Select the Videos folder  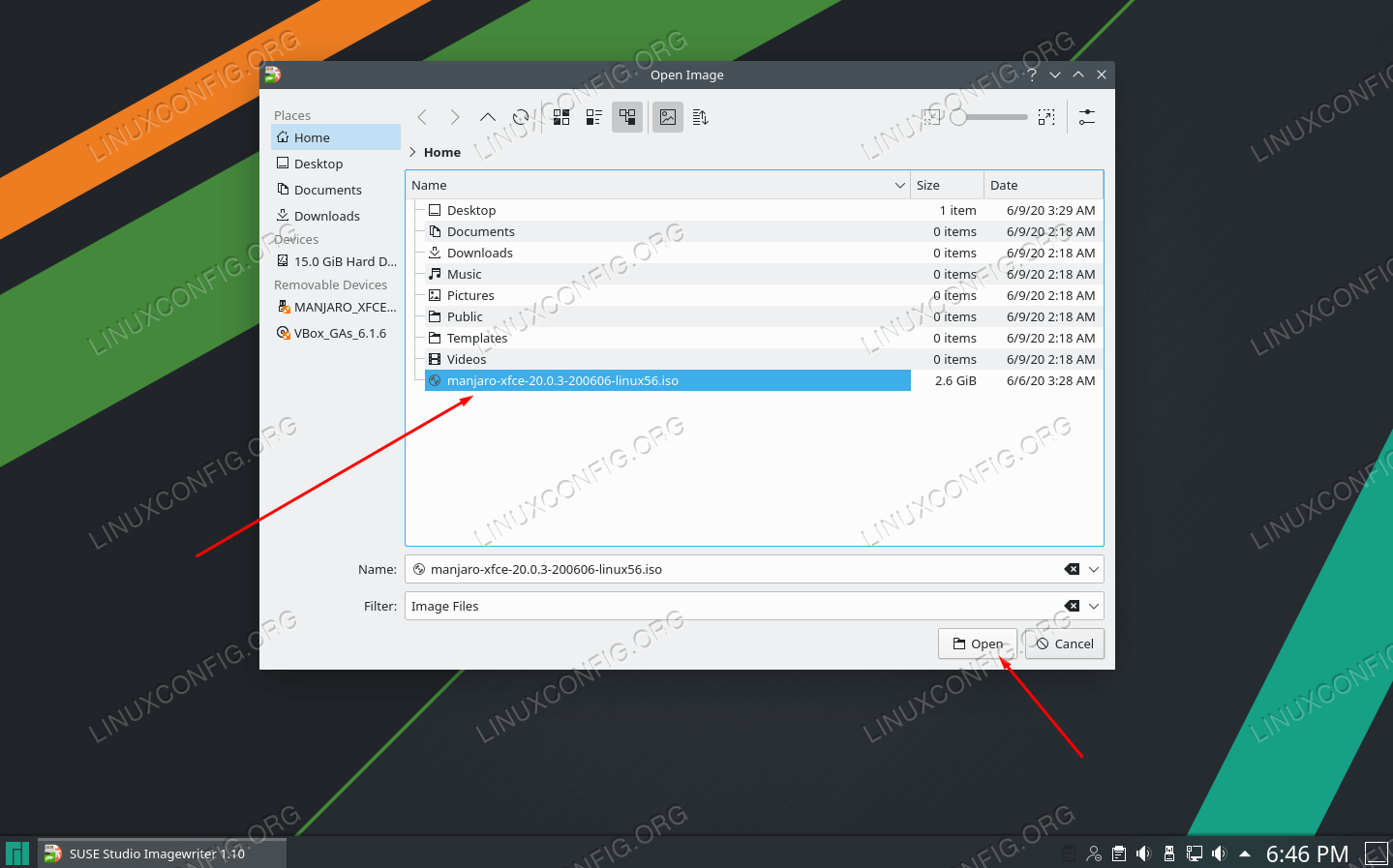(x=667, y=359)
